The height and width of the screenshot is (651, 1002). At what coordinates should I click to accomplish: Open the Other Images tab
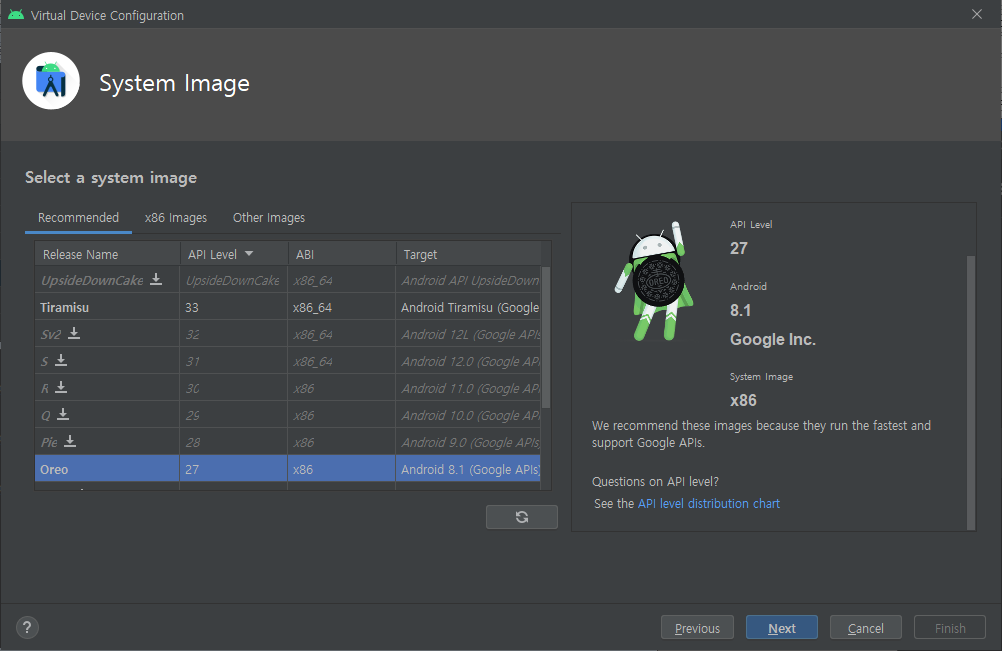(269, 218)
